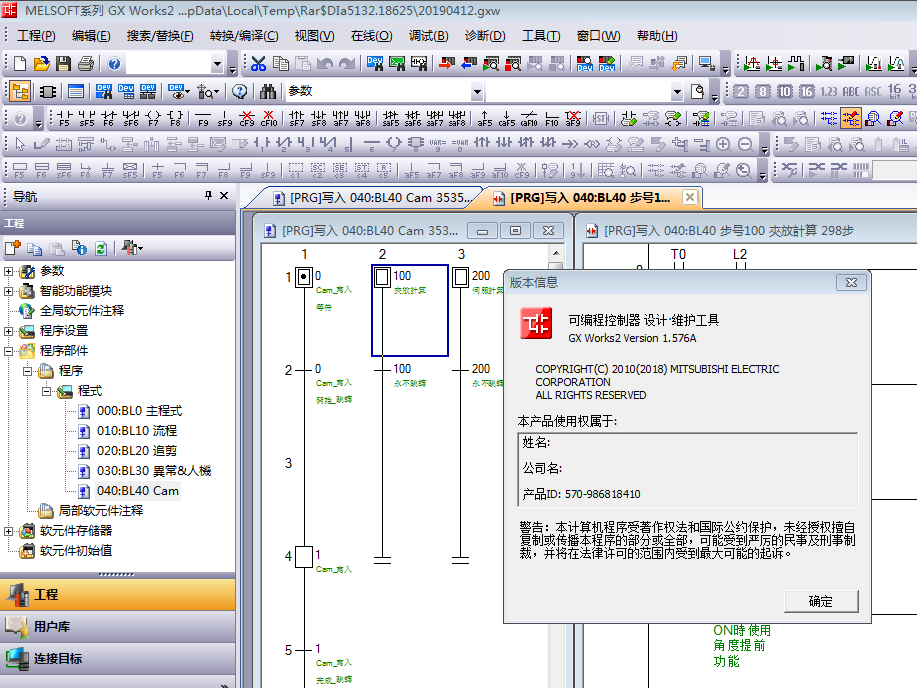Click the New project icon in toolbar
Screen dimensions: 917x688
click(19, 64)
